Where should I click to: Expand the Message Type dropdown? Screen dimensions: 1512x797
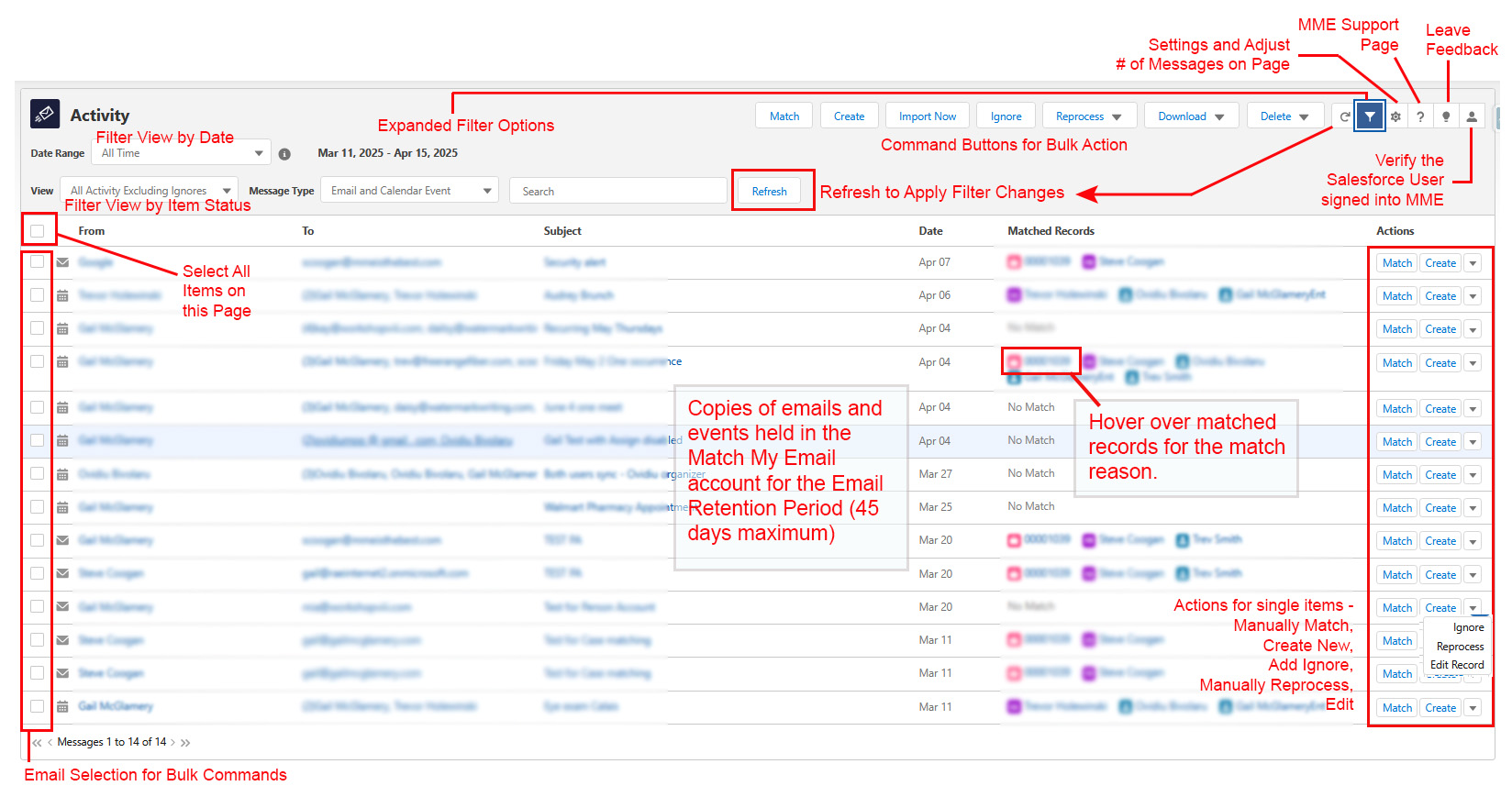[x=411, y=191]
